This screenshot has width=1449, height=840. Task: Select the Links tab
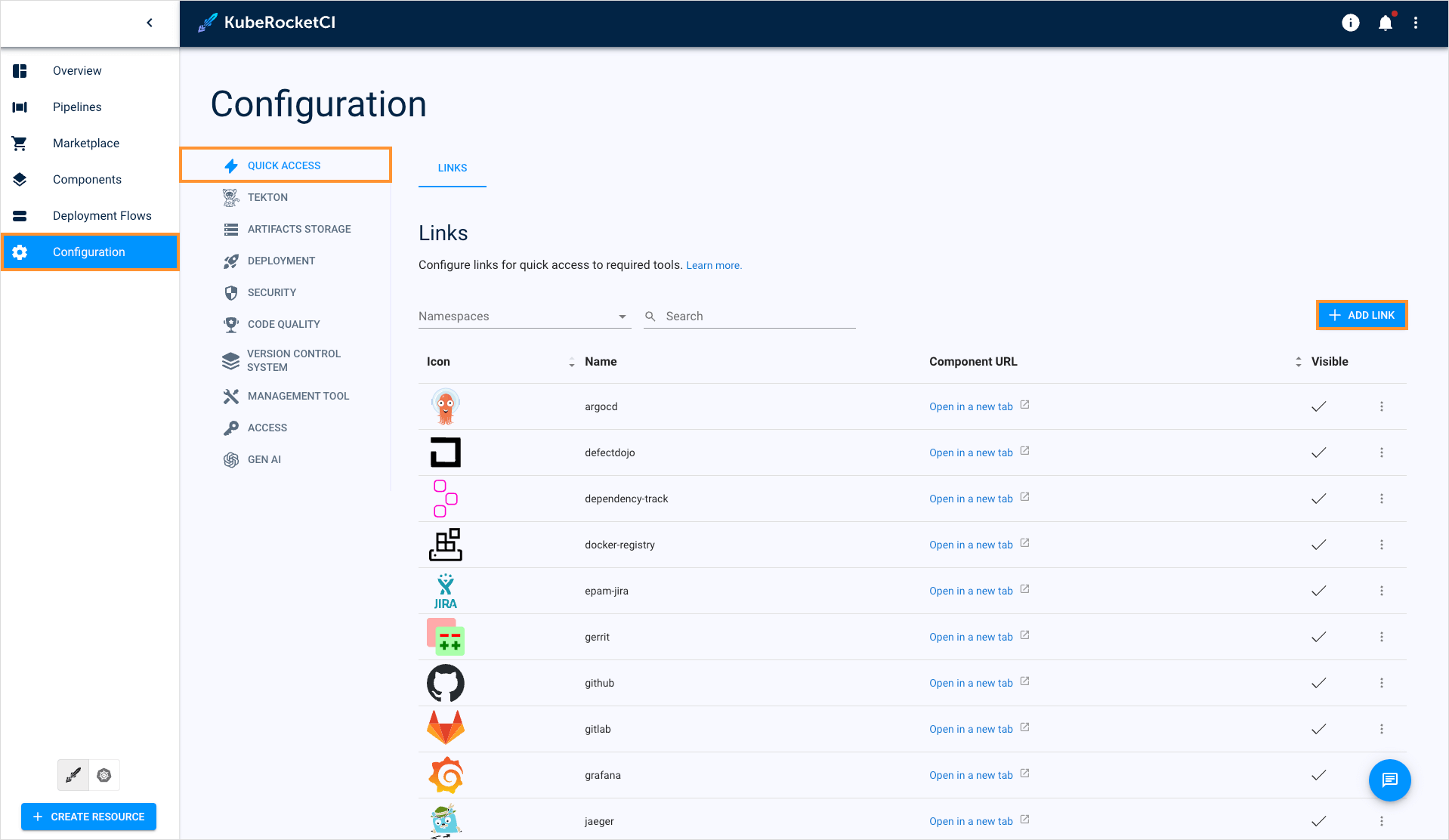point(452,168)
